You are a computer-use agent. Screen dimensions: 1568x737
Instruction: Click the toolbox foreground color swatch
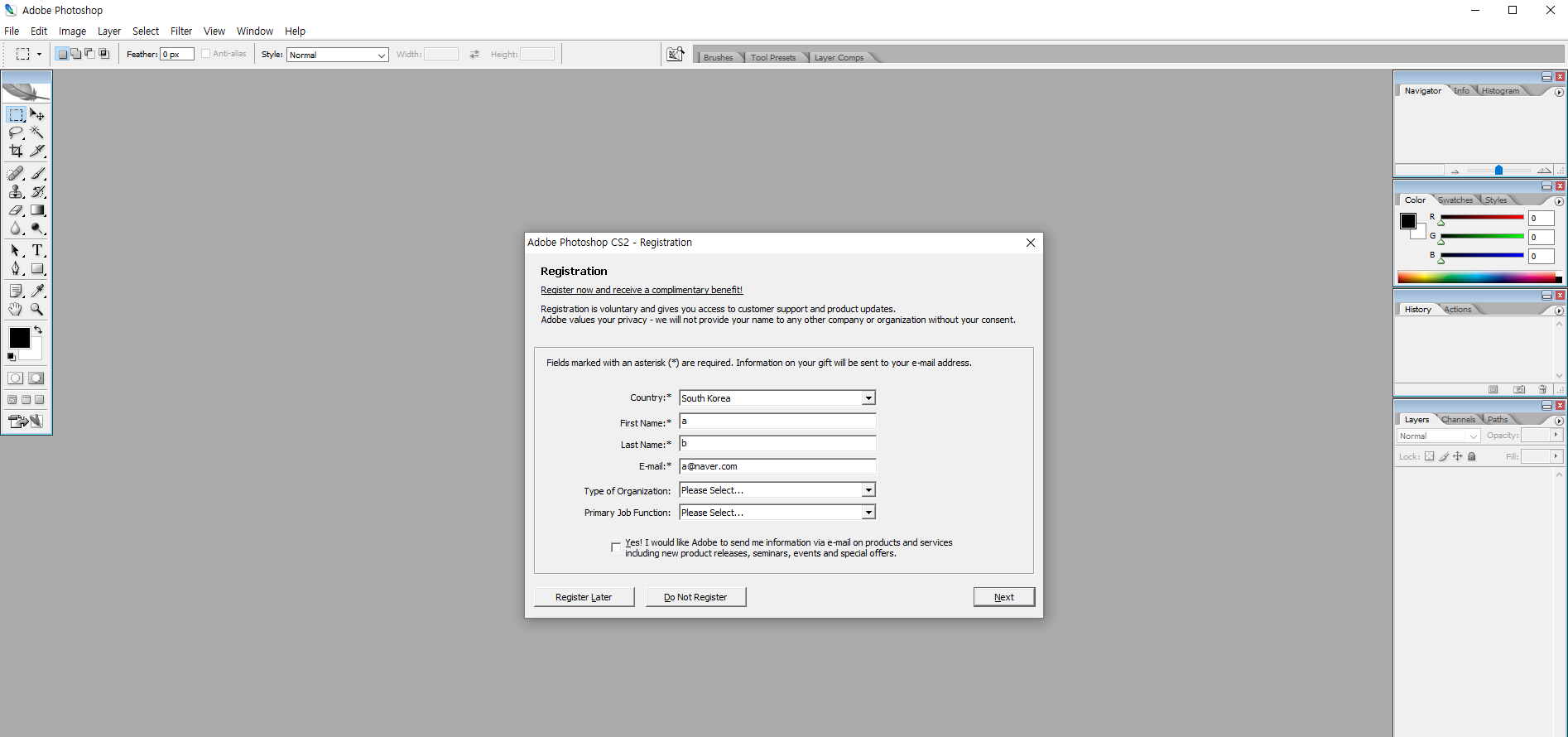click(x=19, y=338)
